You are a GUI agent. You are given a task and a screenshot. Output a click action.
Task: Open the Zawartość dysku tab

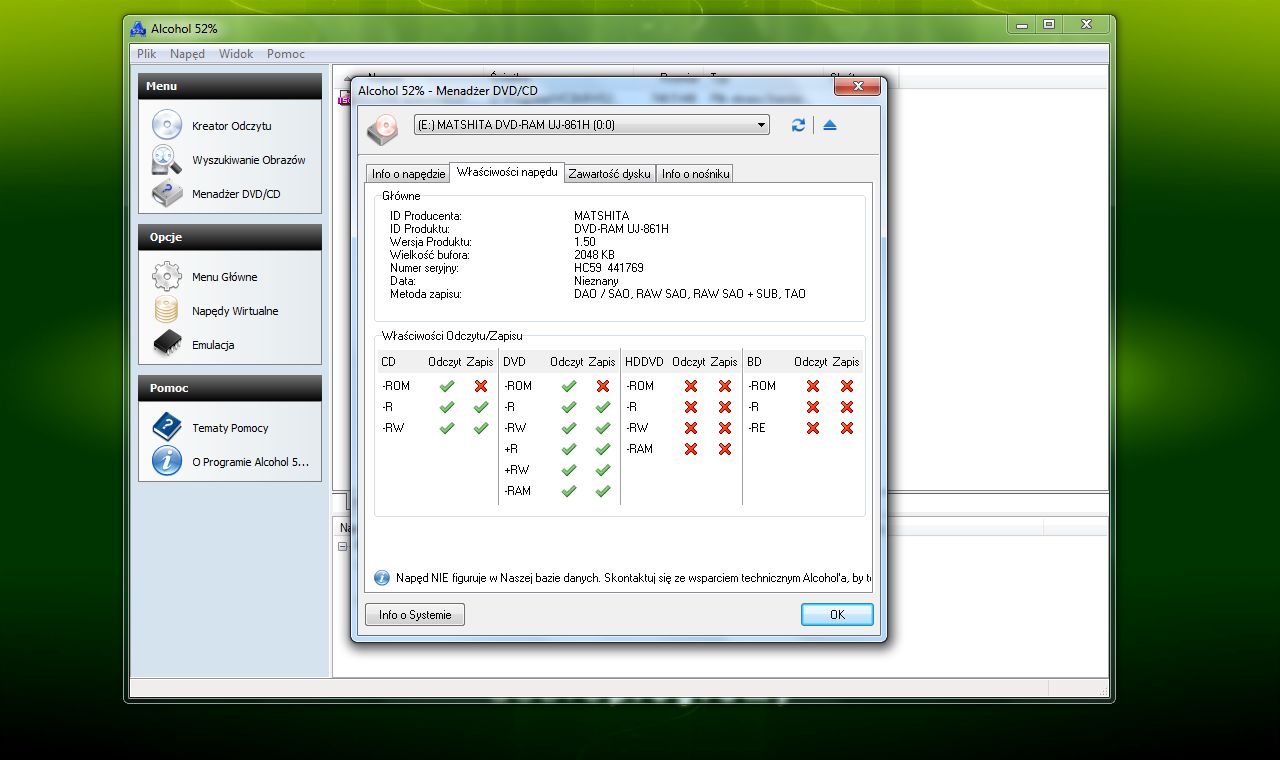(x=610, y=174)
